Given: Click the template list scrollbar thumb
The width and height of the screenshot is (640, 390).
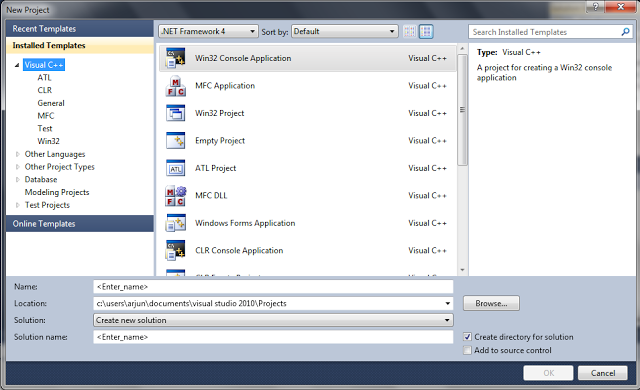Looking at the screenshot, I should 462,110.
